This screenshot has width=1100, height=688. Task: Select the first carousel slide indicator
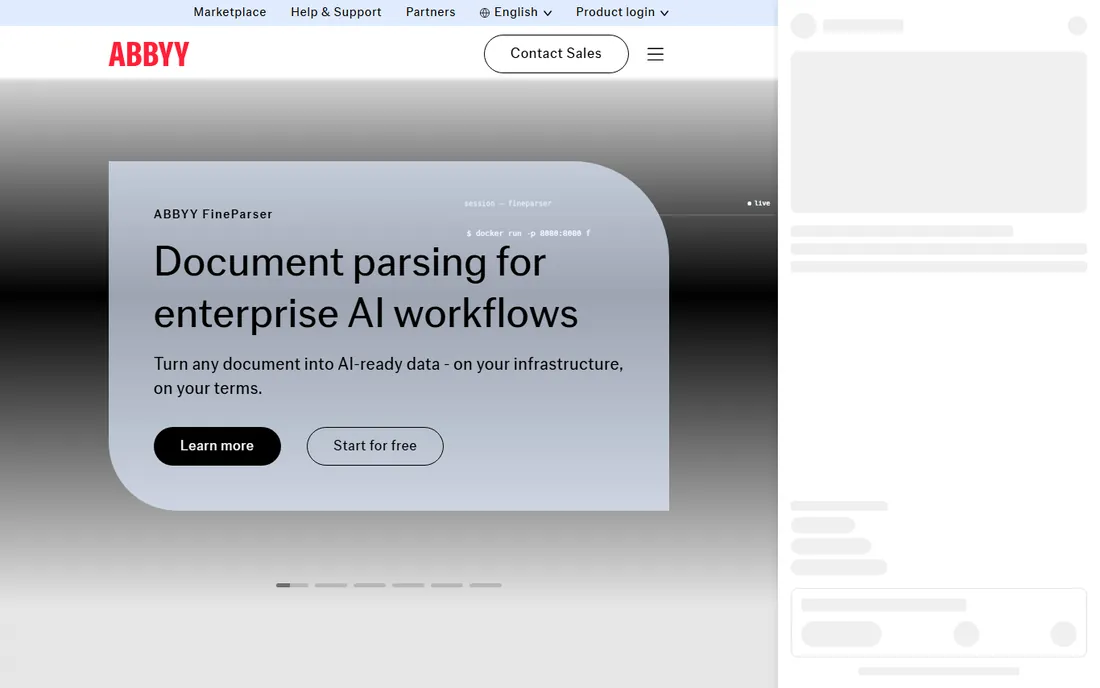pos(292,585)
